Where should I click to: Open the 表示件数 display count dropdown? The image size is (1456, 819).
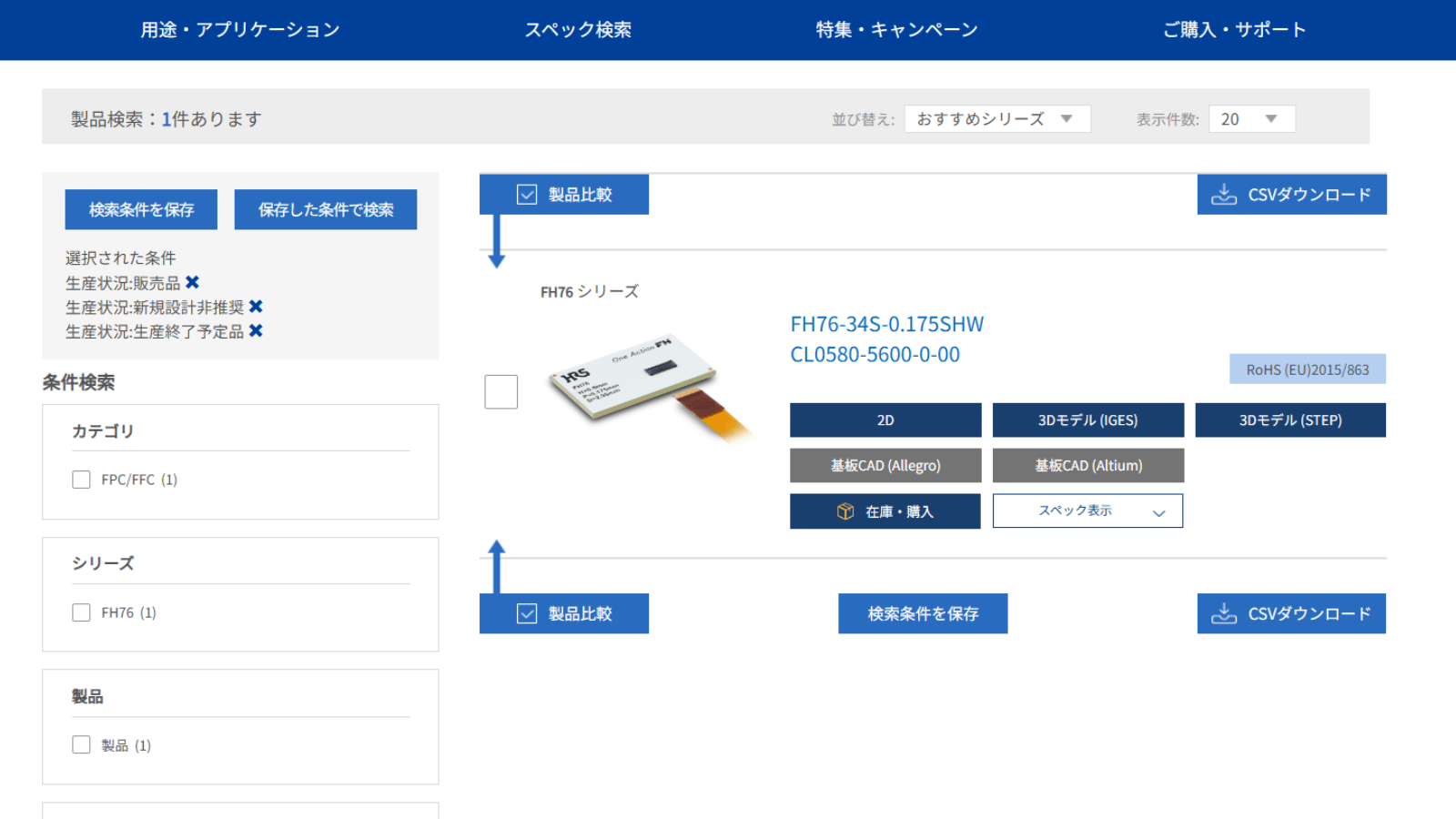(1251, 118)
